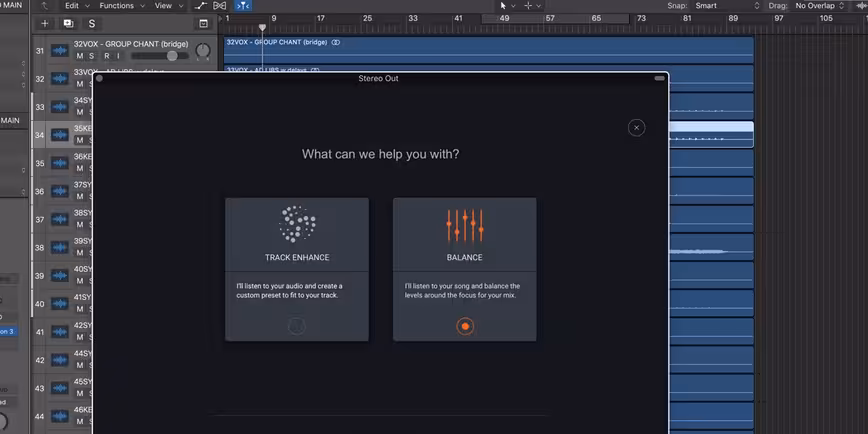Viewport: 868px width, 434px height.
Task: Click the audio icon of track 39
Action: click(x=59, y=276)
